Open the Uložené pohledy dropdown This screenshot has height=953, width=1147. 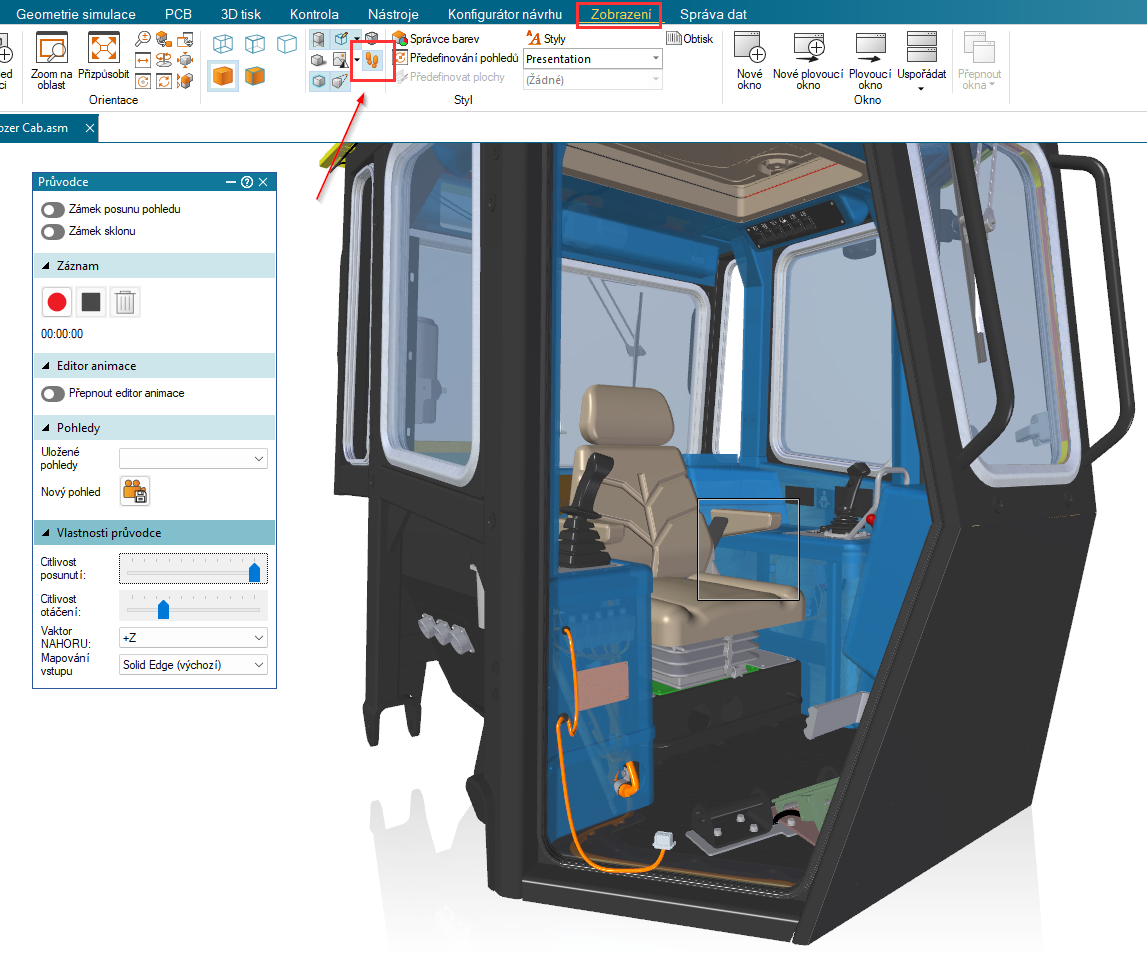[x=193, y=459]
